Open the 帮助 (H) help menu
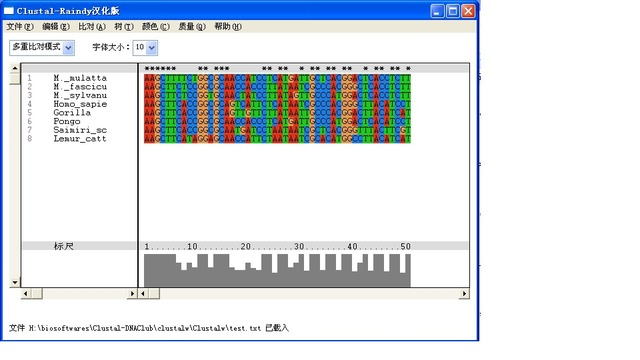 click(228, 27)
